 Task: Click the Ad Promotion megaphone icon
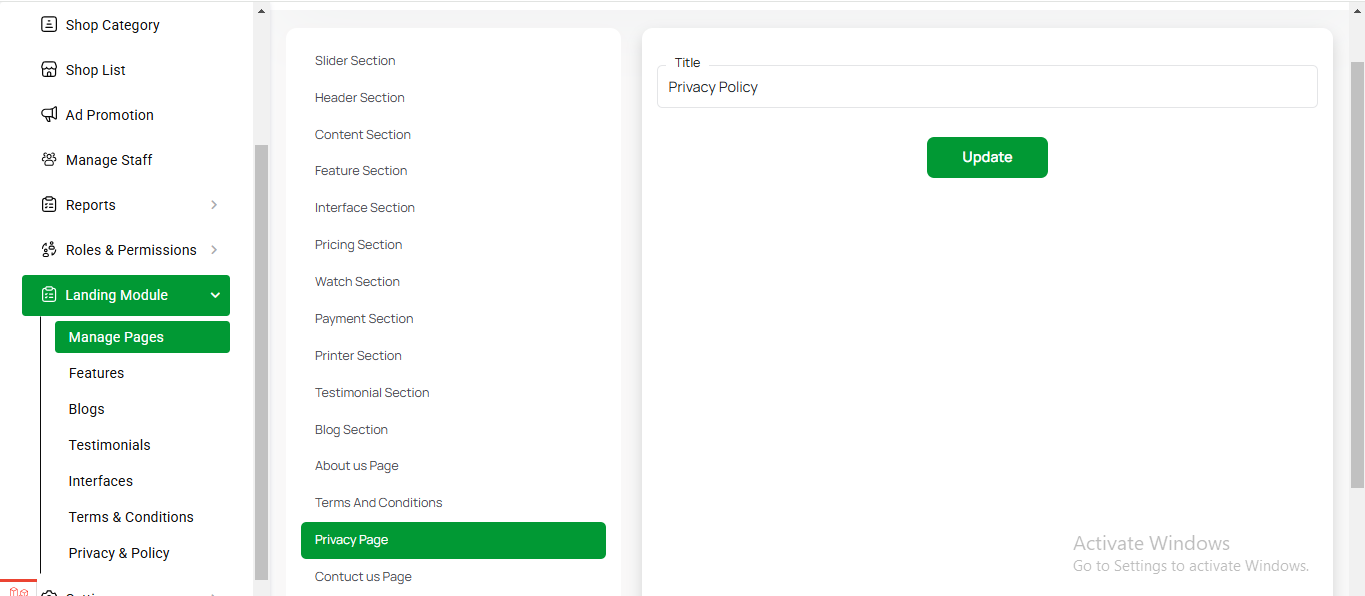point(48,115)
